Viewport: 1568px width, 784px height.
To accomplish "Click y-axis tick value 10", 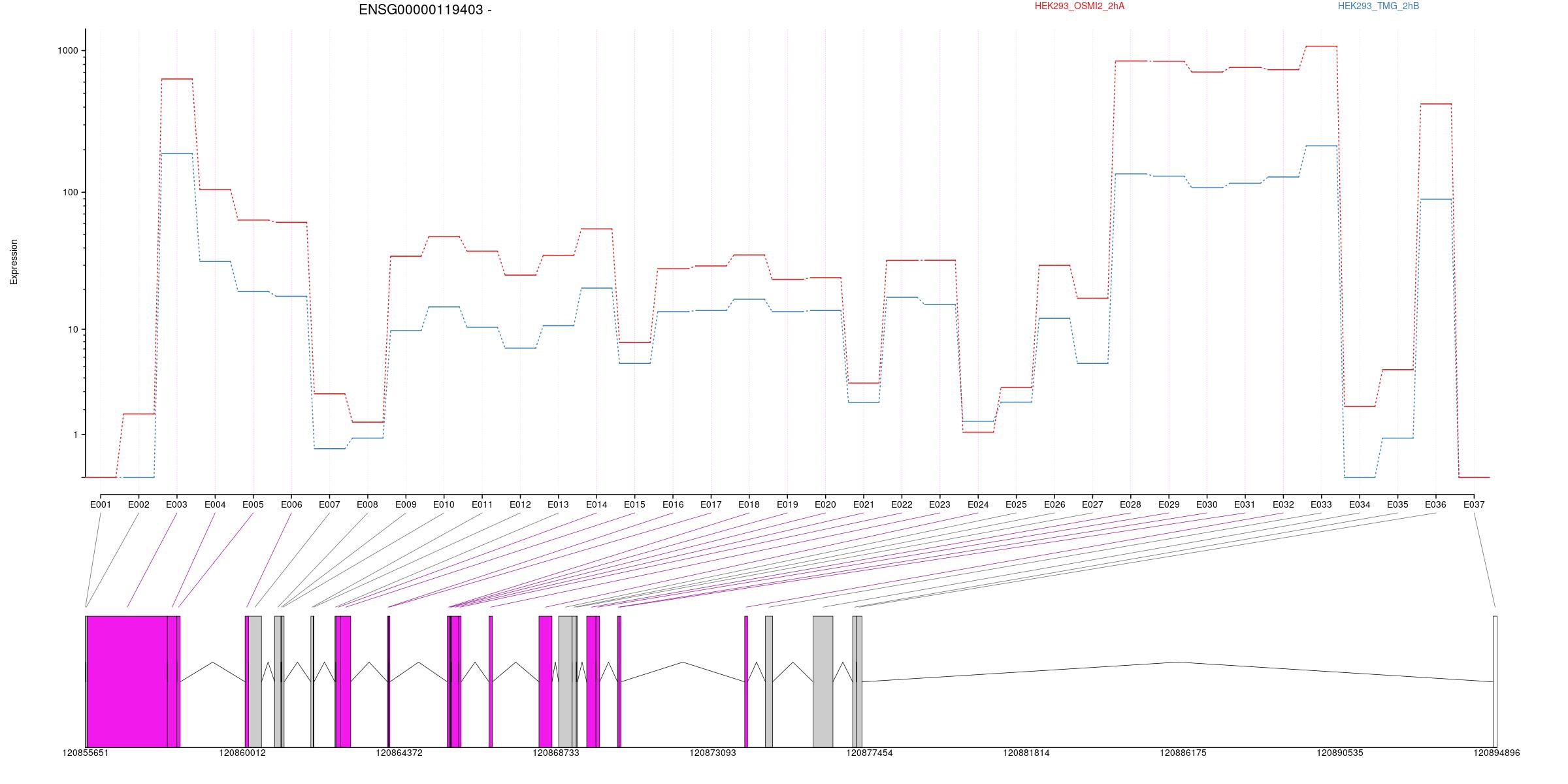I will [73, 329].
